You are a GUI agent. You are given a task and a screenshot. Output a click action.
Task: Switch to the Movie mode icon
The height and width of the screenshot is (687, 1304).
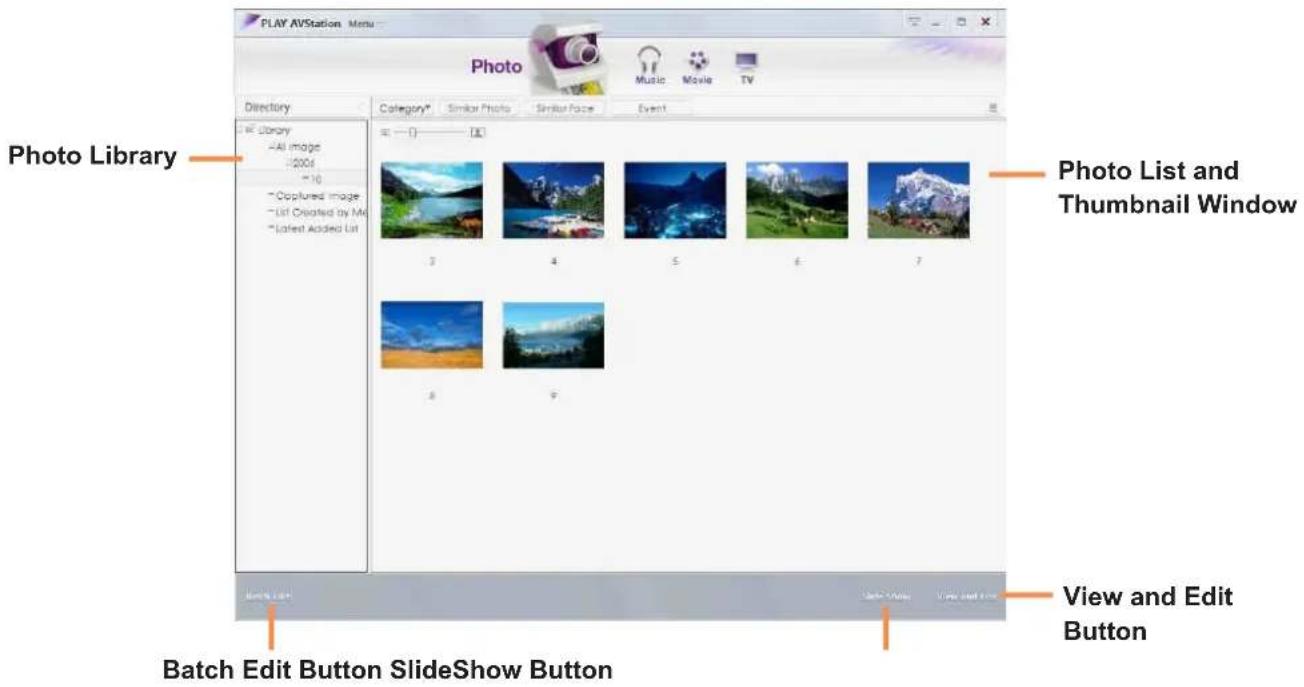tap(697, 65)
